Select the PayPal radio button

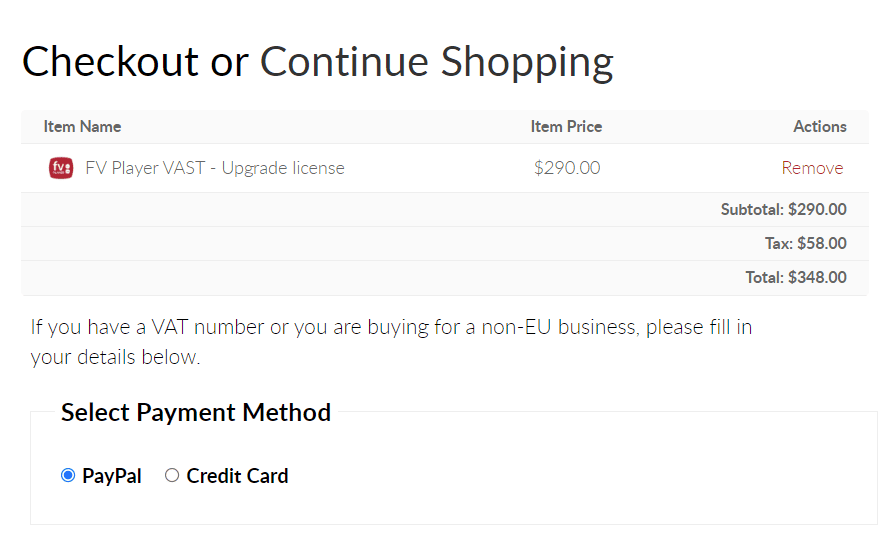(68, 475)
